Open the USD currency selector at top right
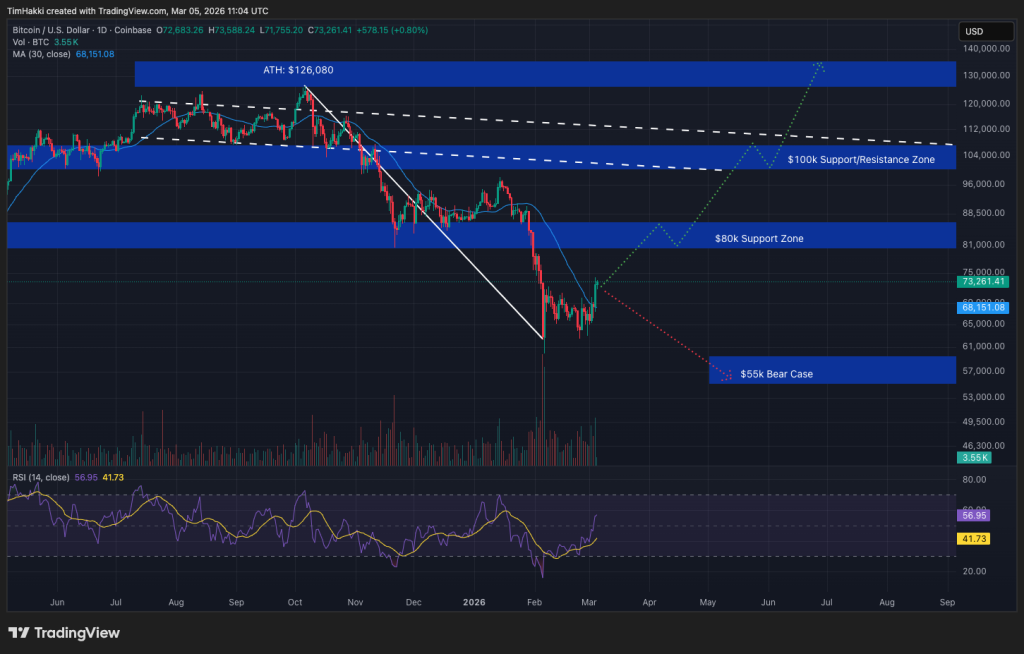This screenshot has width=1024, height=654. pyautogui.click(x=985, y=31)
